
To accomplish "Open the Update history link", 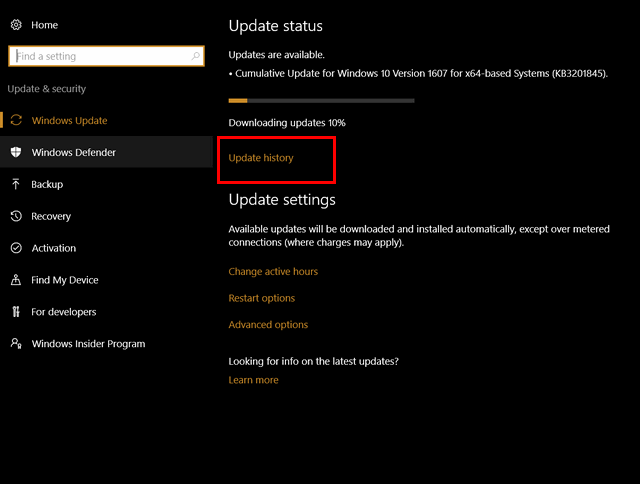I will tap(261, 158).
